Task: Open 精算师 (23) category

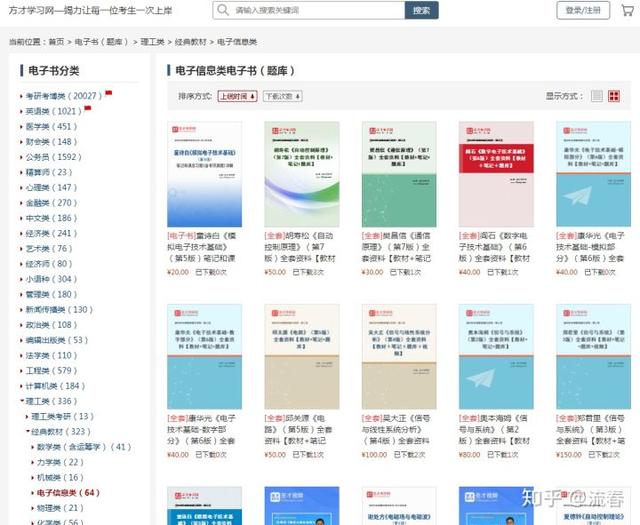Action: 49,172
